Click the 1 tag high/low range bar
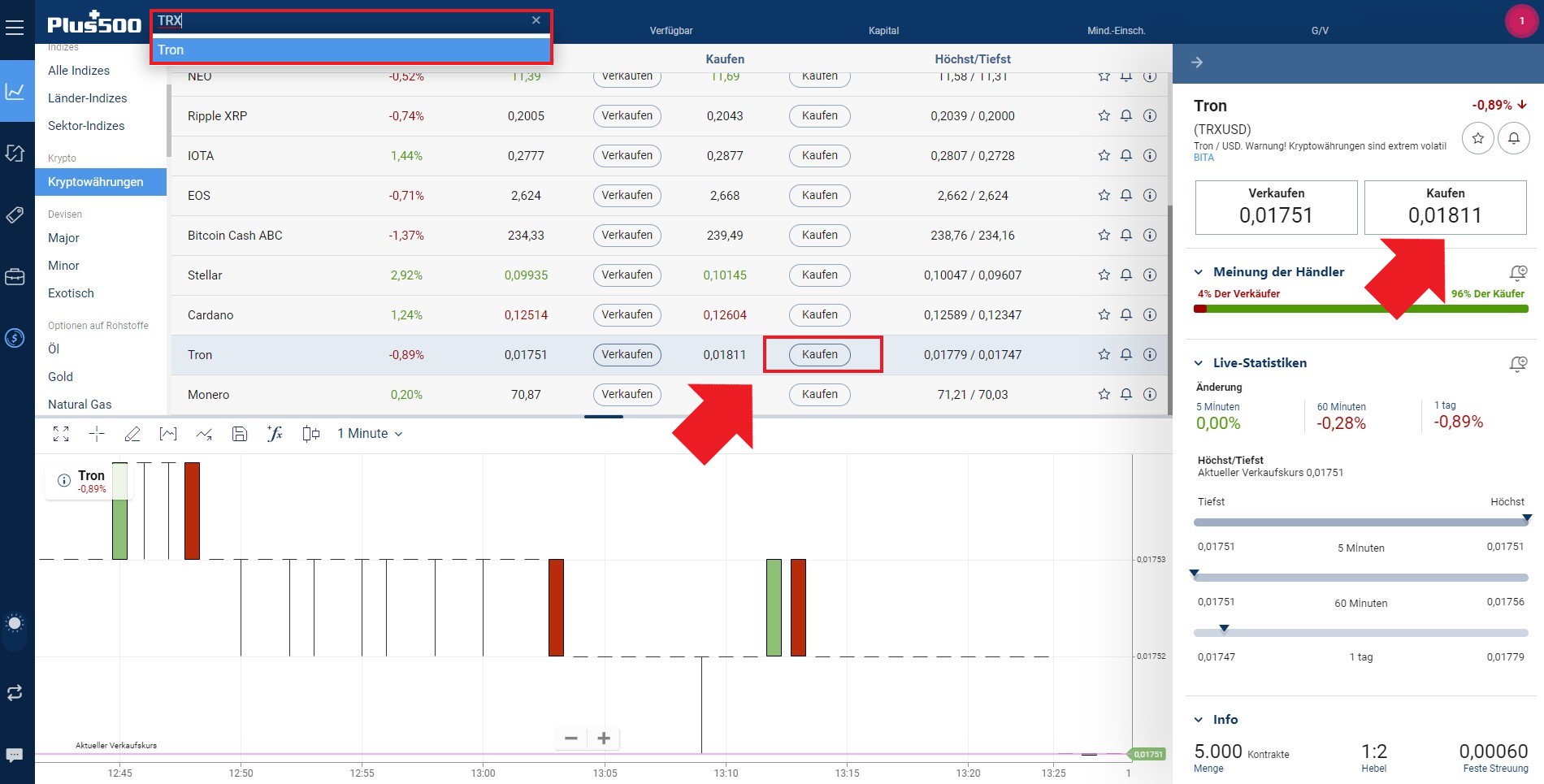The height and width of the screenshot is (784, 1544). 1360,633
